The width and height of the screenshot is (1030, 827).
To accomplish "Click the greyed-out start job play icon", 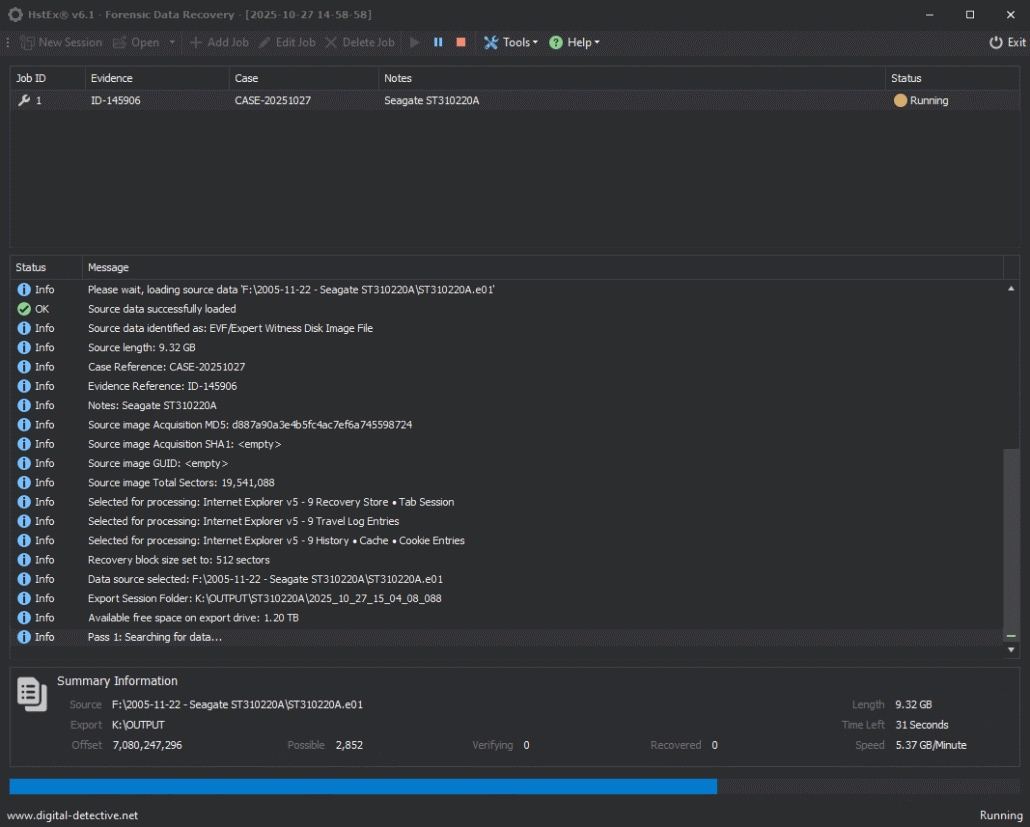I will point(415,42).
